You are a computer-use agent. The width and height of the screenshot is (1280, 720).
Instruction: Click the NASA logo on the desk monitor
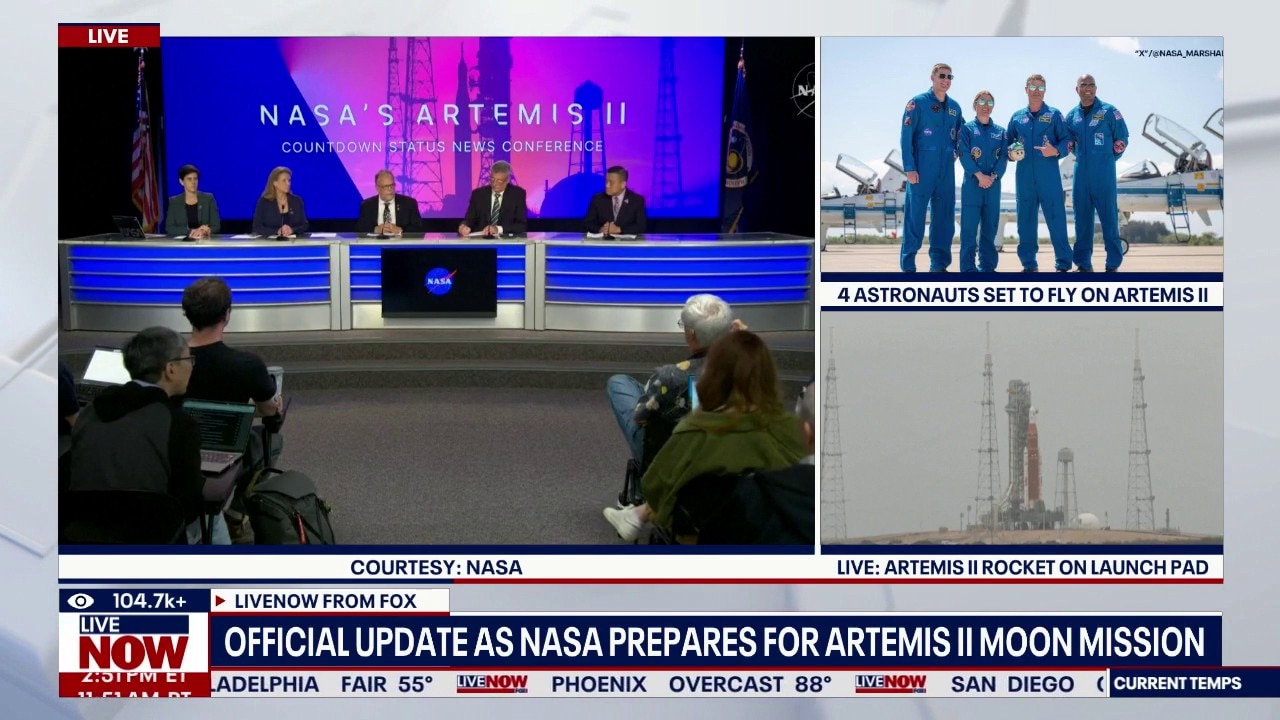439,281
